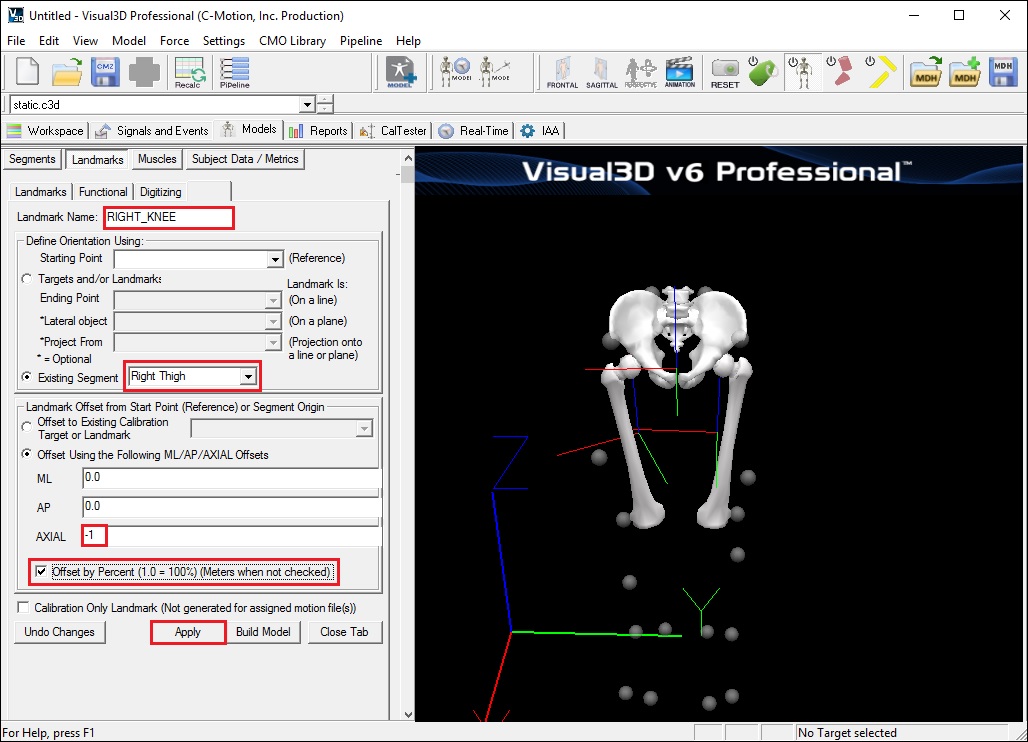
Task: Switch to the CalTester tab
Action: click(393, 130)
